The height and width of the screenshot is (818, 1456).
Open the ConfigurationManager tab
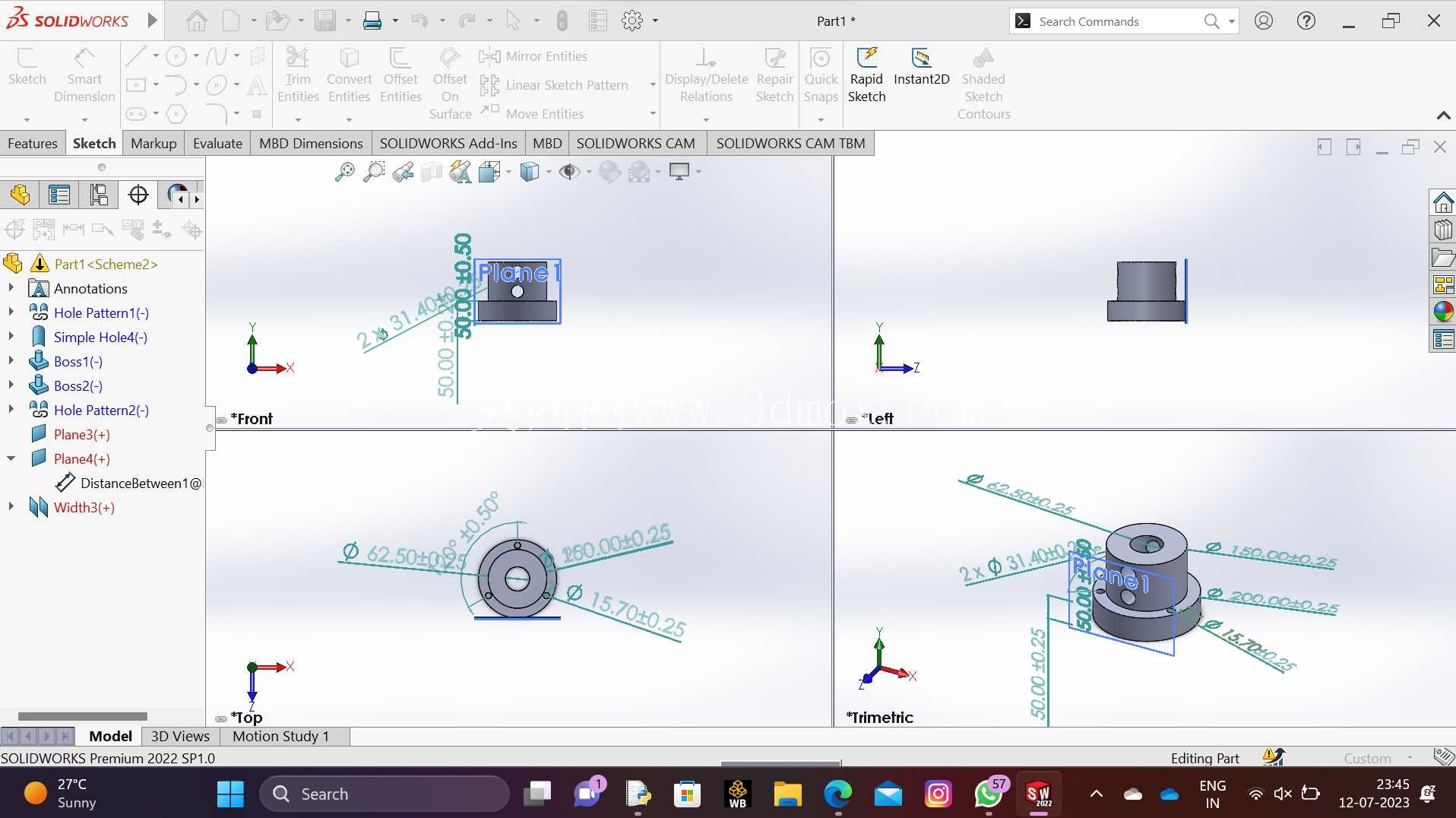pyautogui.click(x=99, y=195)
